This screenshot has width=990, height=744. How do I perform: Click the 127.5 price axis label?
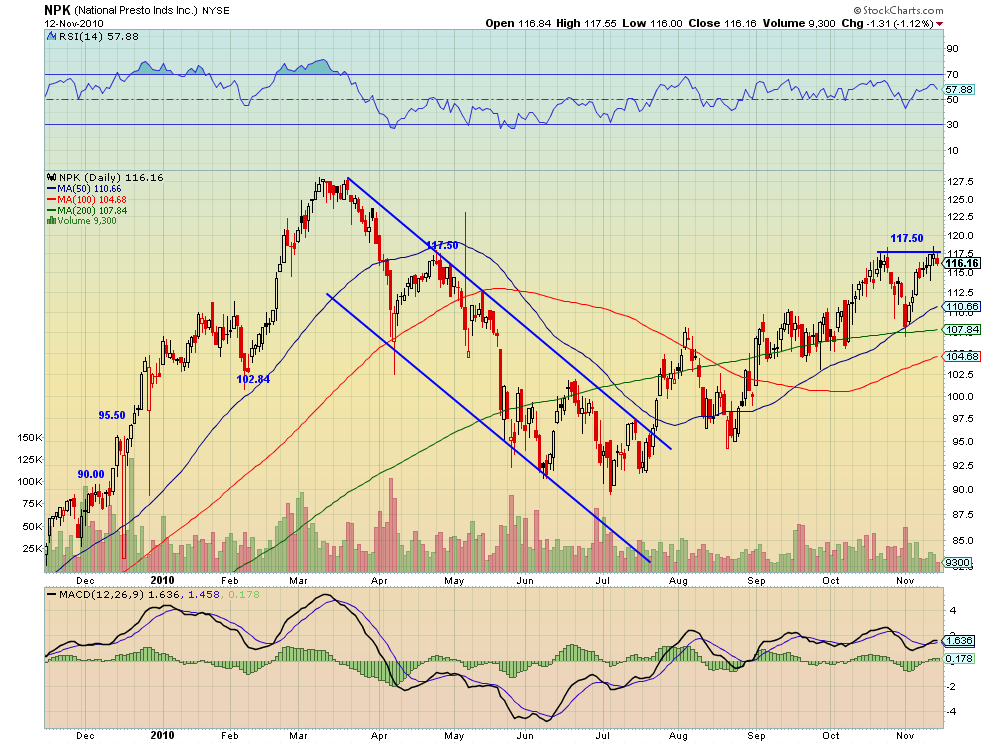(960, 182)
